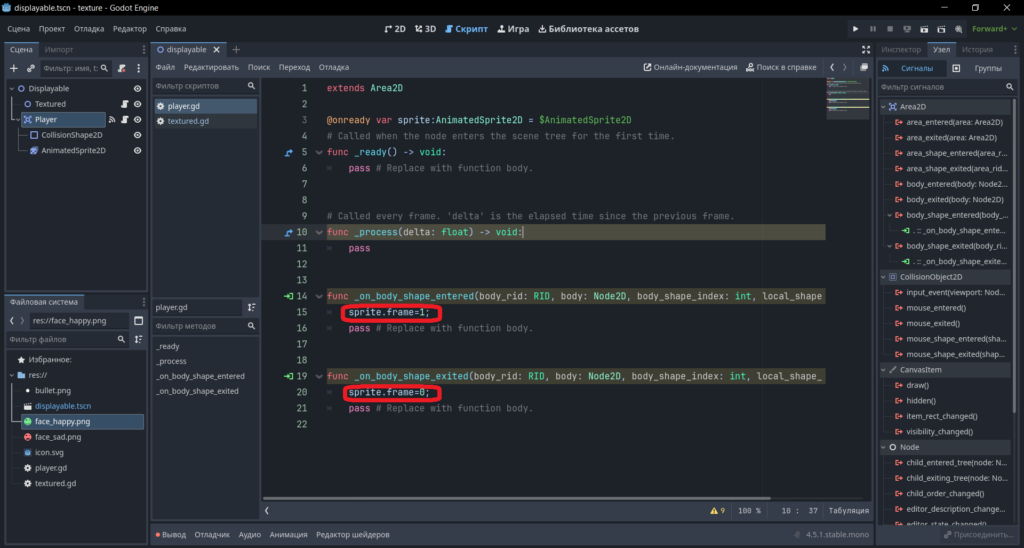Fold the _ready function at line 5
The width and height of the screenshot is (1024, 548).
point(319,152)
